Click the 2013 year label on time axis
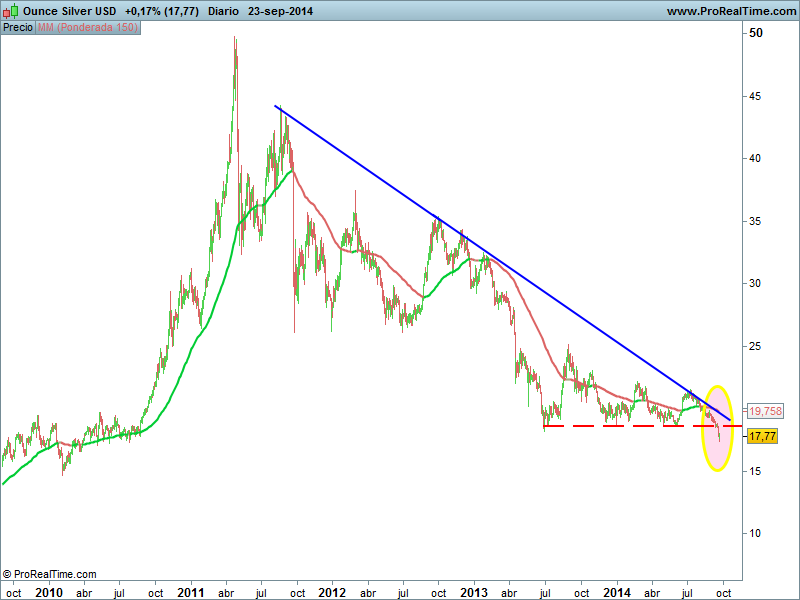Image resolution: width=800 pixels, height=600 pixels. (474, 593)
